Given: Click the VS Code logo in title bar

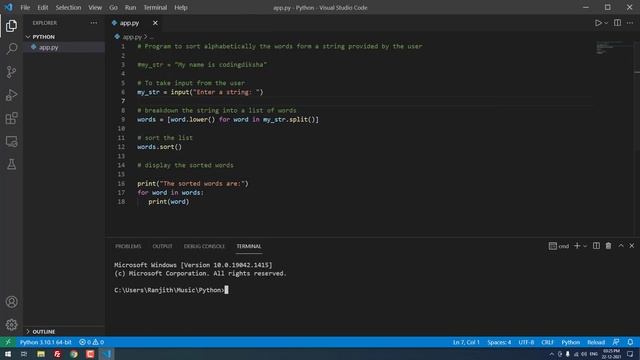Looking at the screenshot, I should [x=8, y=7].
